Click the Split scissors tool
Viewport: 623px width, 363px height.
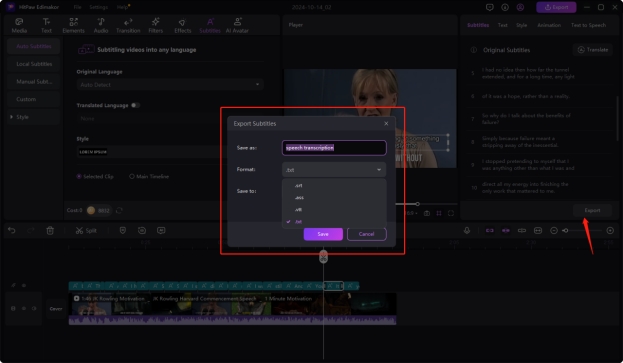coord(86,230)
